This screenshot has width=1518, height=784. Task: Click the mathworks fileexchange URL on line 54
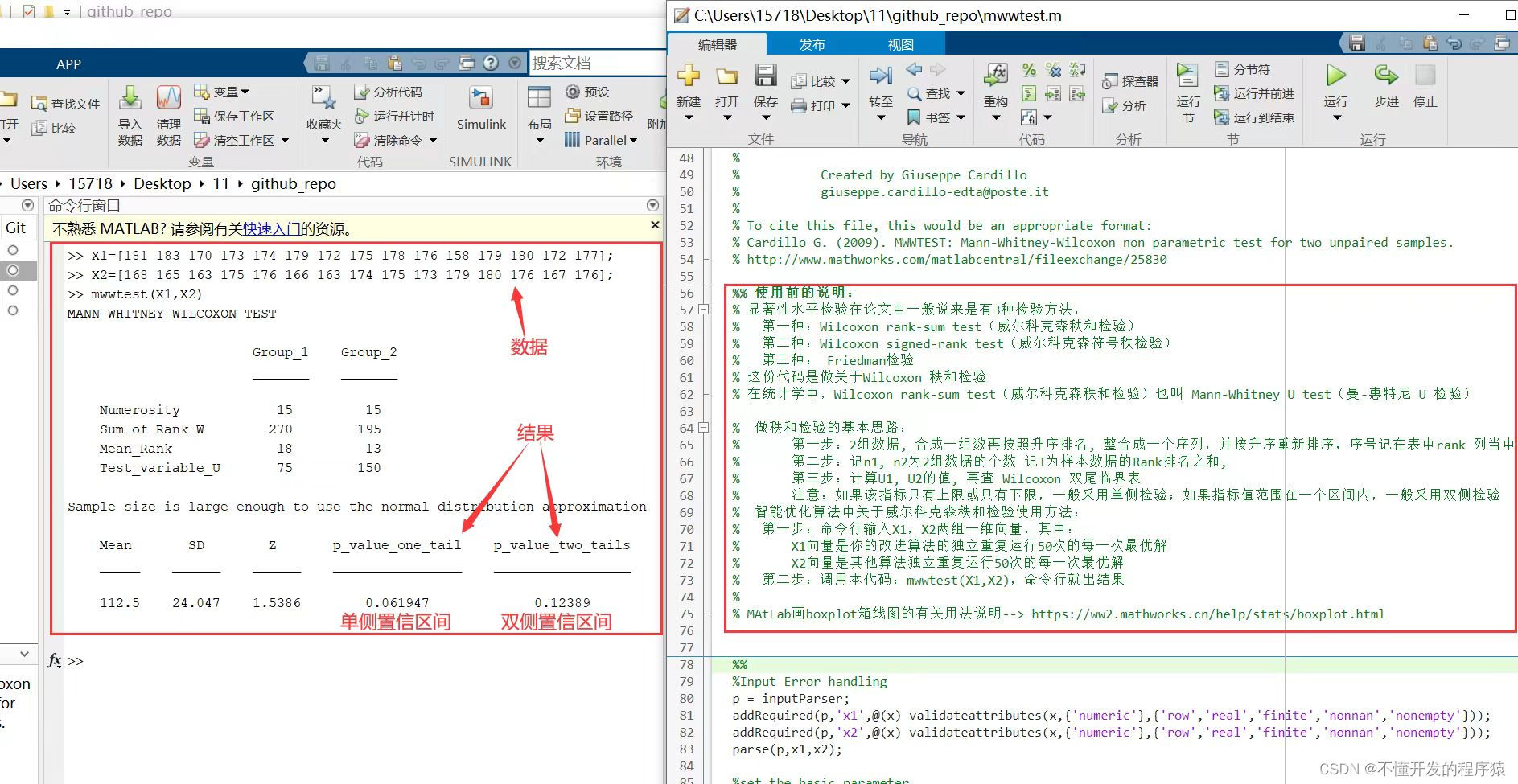click(x=956, y=259)
